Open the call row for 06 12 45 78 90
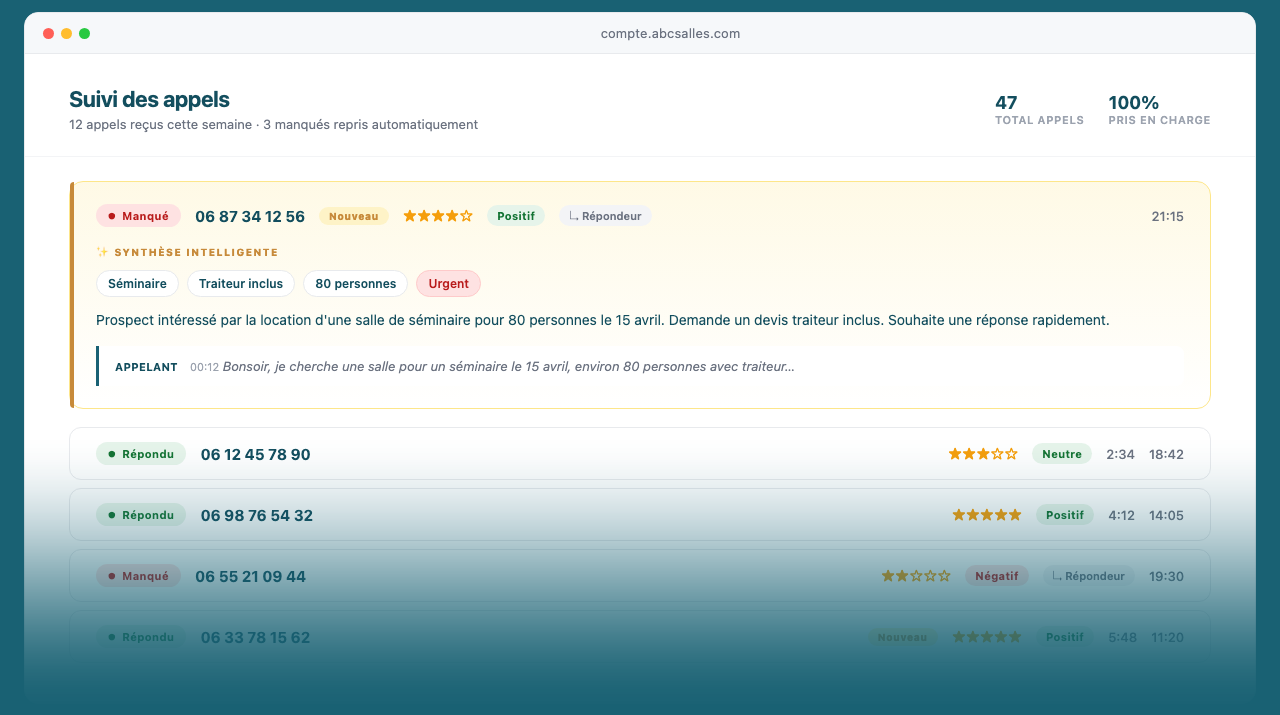 click(x=600, y=454)
